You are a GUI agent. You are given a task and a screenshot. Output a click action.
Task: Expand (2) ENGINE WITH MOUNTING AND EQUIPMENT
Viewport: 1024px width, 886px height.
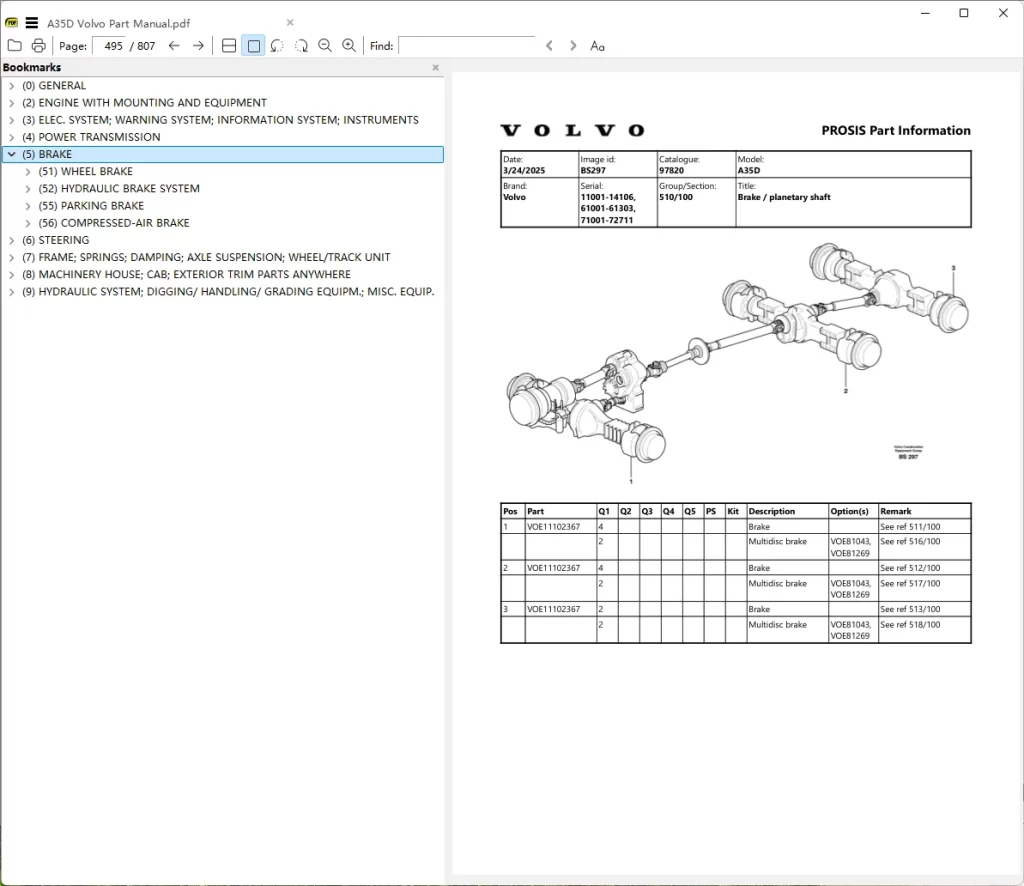click(x=12, y=103)
